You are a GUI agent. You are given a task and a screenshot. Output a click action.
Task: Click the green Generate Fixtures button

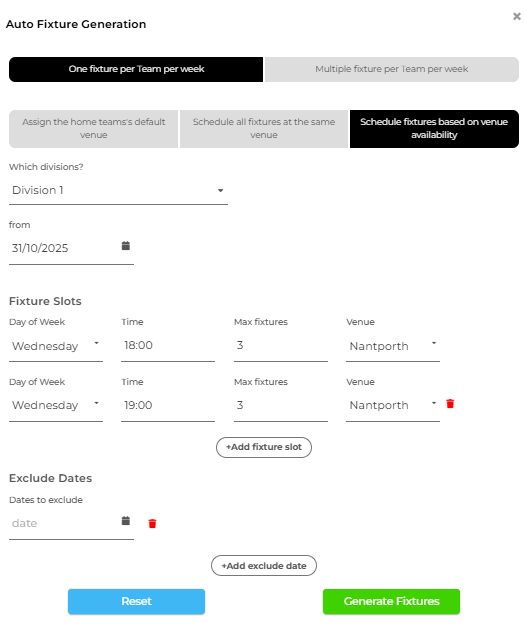point(391,601)
